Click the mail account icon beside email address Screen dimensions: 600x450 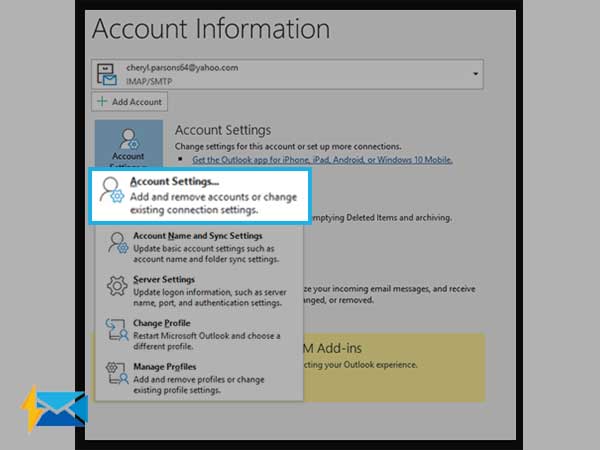point(107,74)
